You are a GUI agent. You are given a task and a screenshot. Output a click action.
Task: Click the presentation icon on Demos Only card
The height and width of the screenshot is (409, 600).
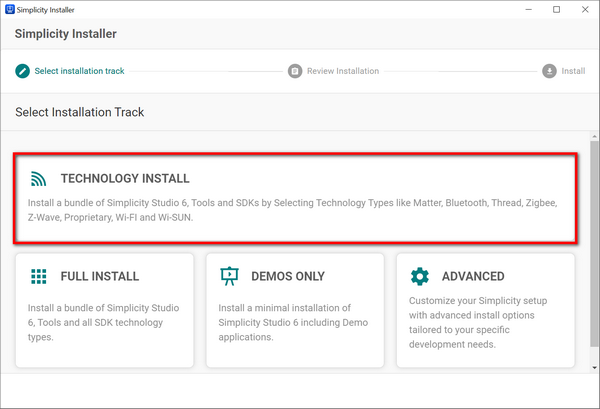pyautogui.click(x=229, y=276)
